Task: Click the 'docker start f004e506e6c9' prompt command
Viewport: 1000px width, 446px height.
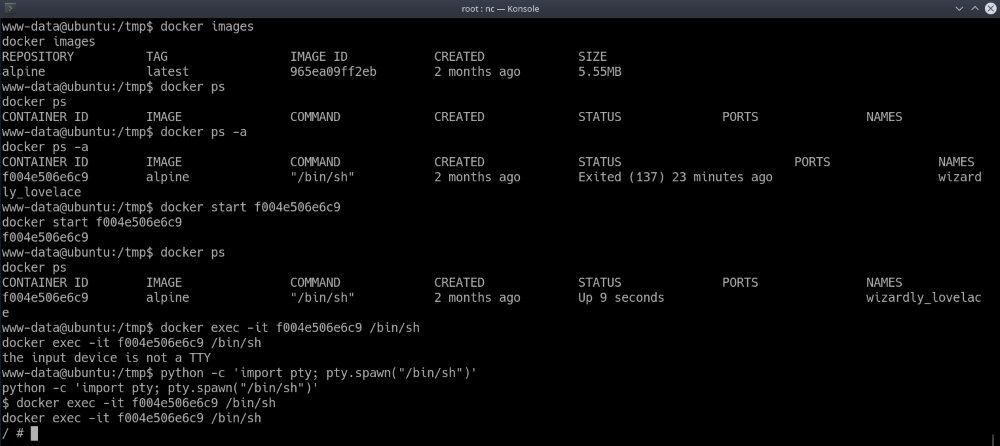Action: [x=250, y=207]
